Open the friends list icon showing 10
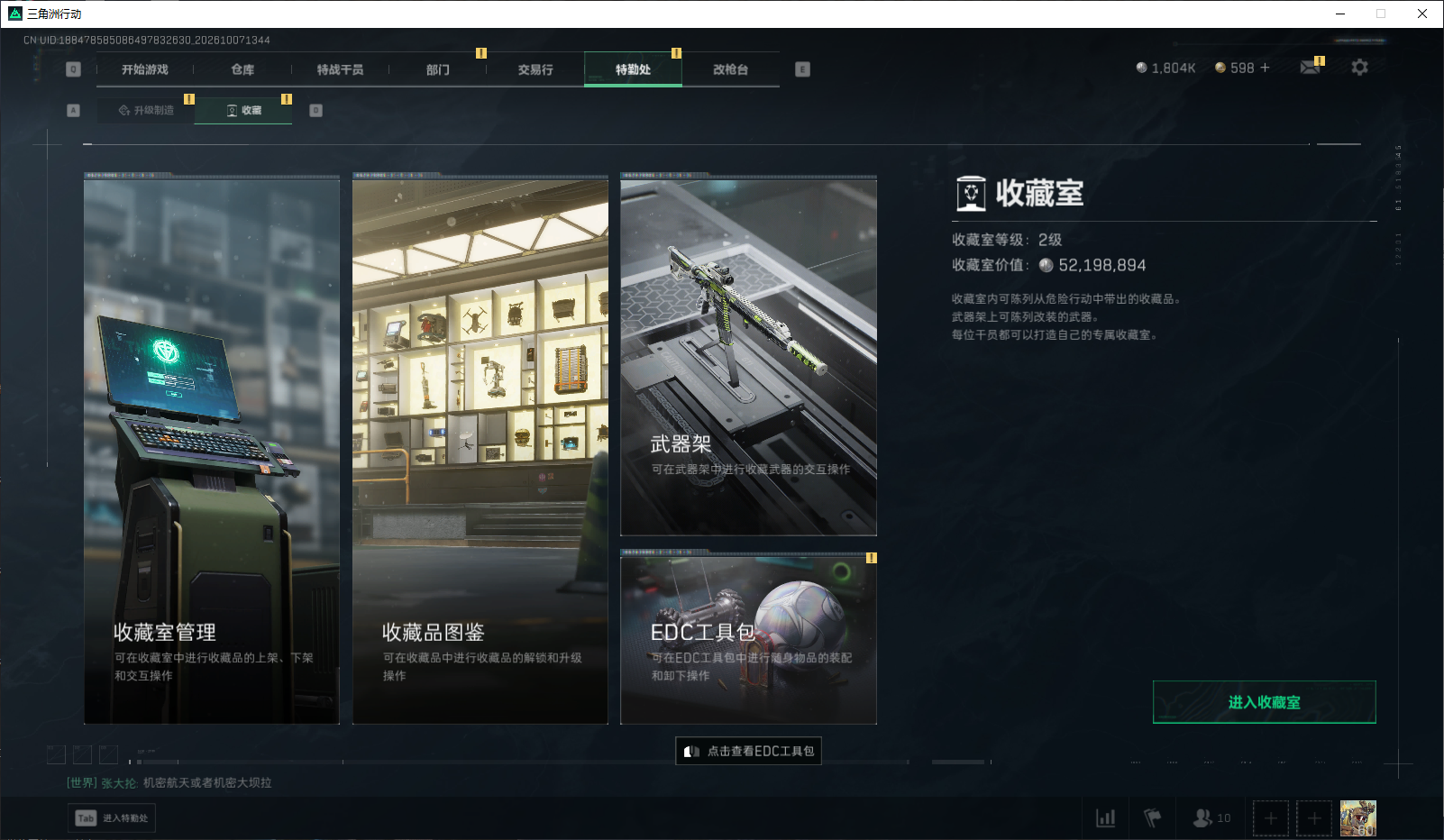Screen dimensions: 1444x840 pyautogui.click(x=1211, y=817)
